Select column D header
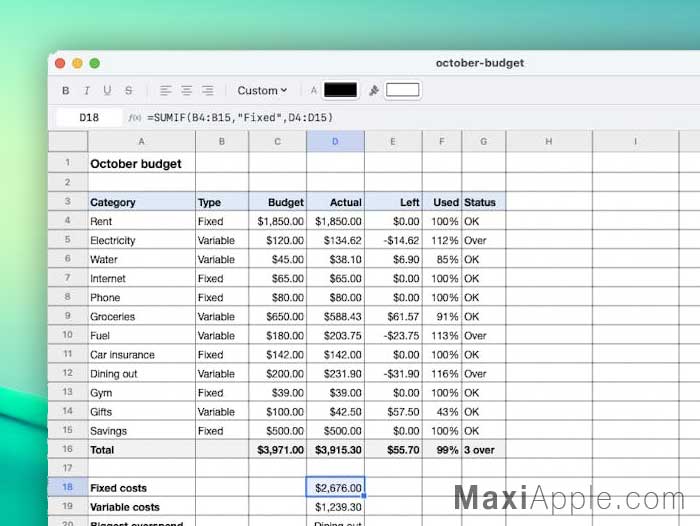 (335, 142)
